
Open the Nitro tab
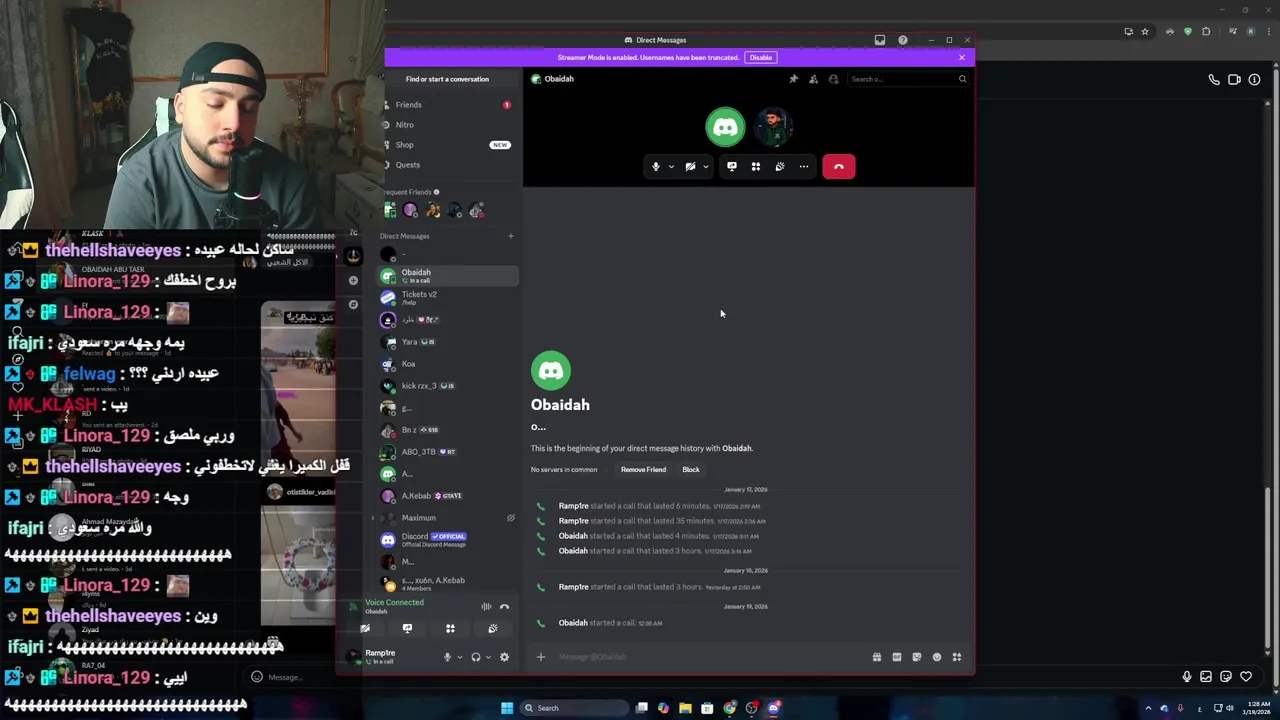point(448,125)
